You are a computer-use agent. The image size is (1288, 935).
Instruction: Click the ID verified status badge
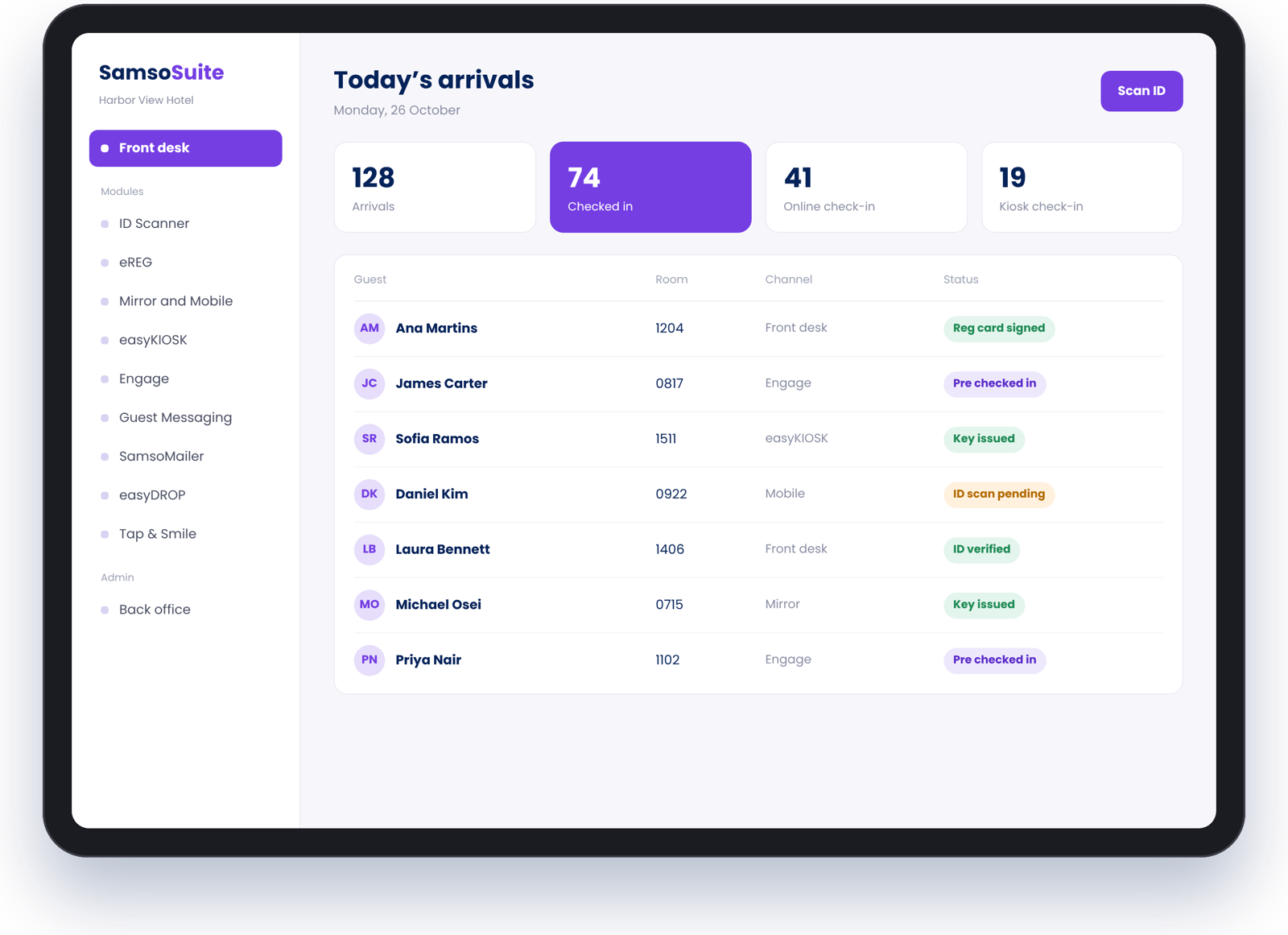click(981, 549)
